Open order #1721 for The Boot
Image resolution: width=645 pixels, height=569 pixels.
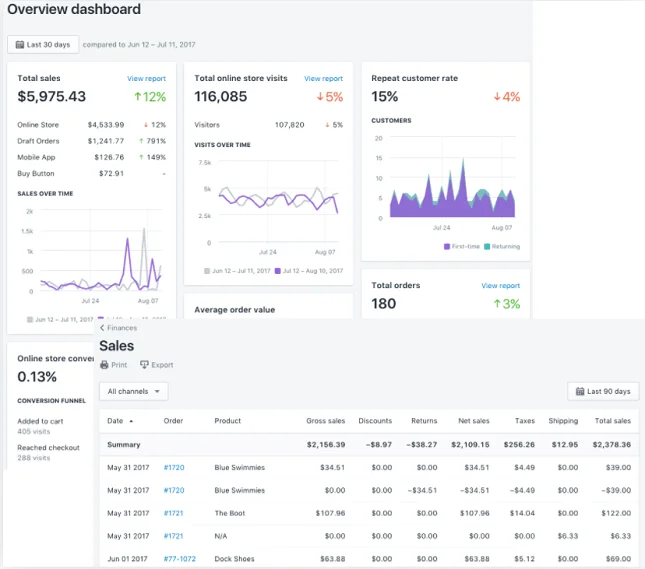[175, 513]
